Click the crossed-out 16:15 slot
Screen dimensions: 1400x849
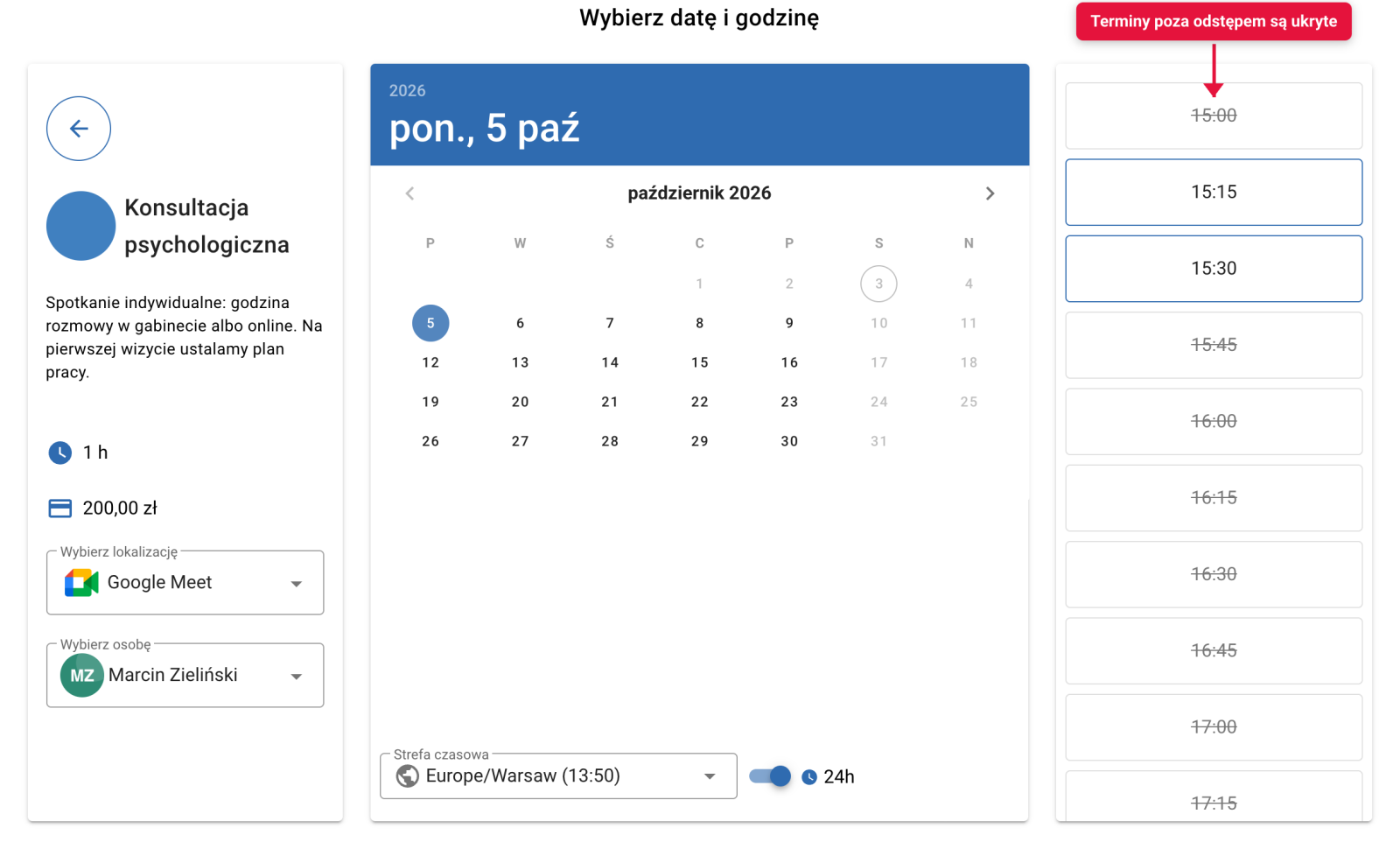[x=1214, y=498]
